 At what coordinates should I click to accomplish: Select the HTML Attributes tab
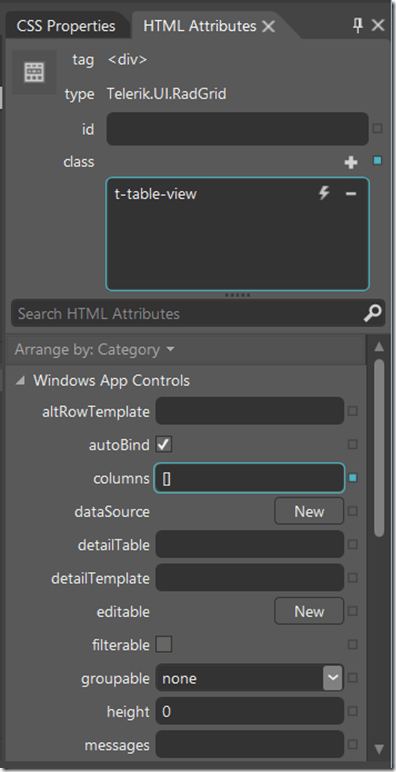pos(199,26)
